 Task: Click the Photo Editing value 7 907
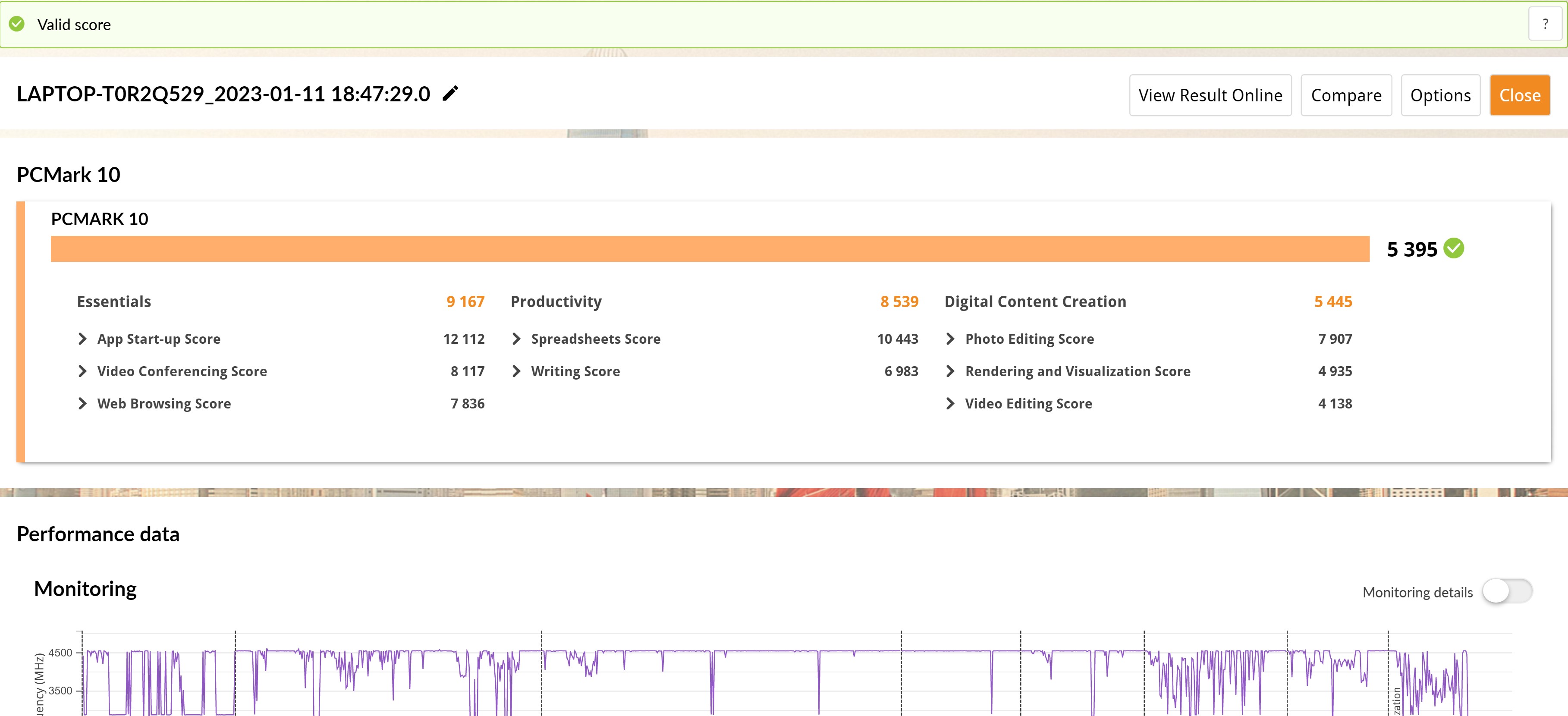click(x=1335, y=339)
